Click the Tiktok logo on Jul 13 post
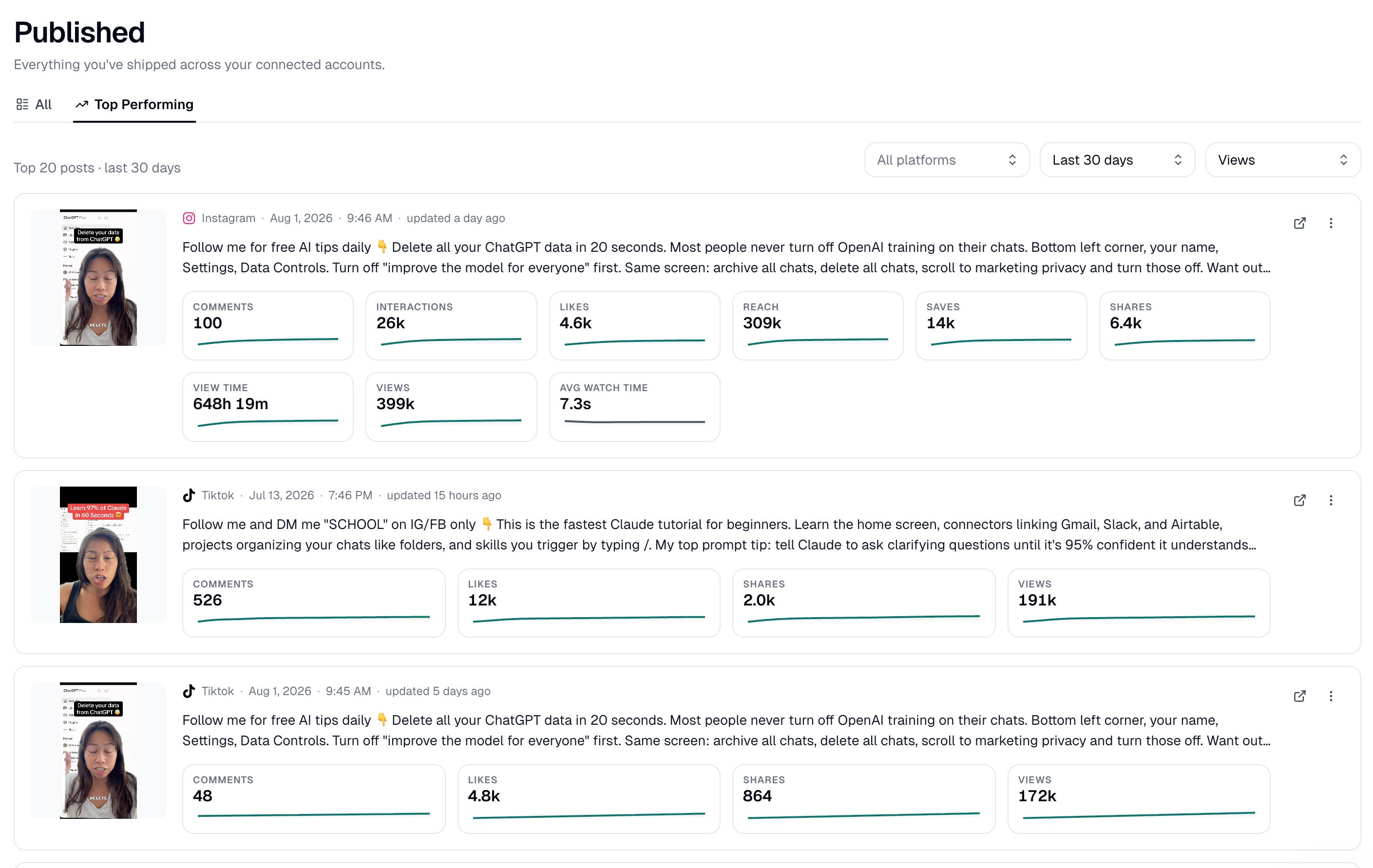This screenshot has height=868, width=1373. point(189,495)
